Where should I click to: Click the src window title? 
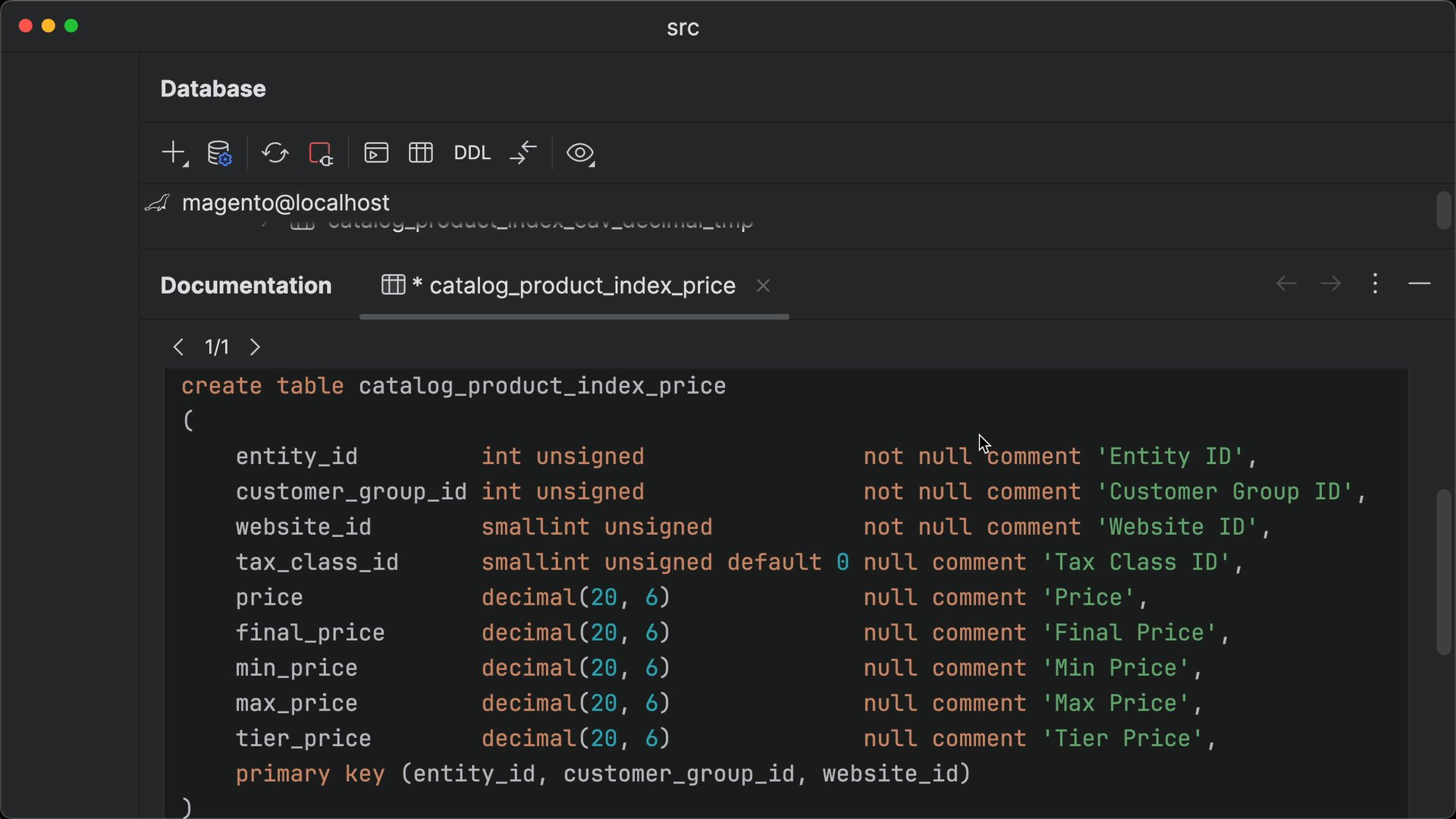[682, 27]
